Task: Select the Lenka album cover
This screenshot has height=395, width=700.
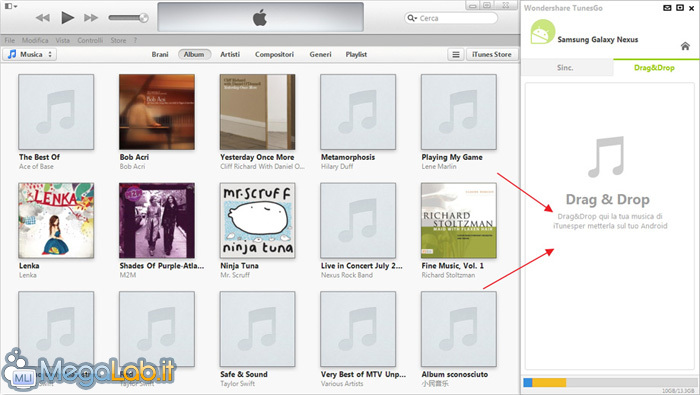Action: point(56,220)
